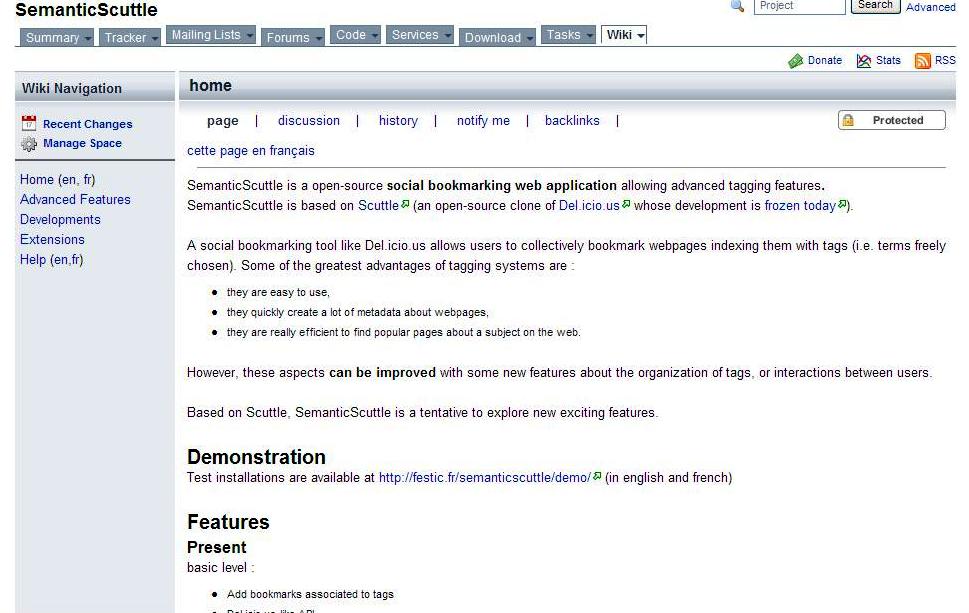
Task: Open the Donate link
Action: (824, 61)
